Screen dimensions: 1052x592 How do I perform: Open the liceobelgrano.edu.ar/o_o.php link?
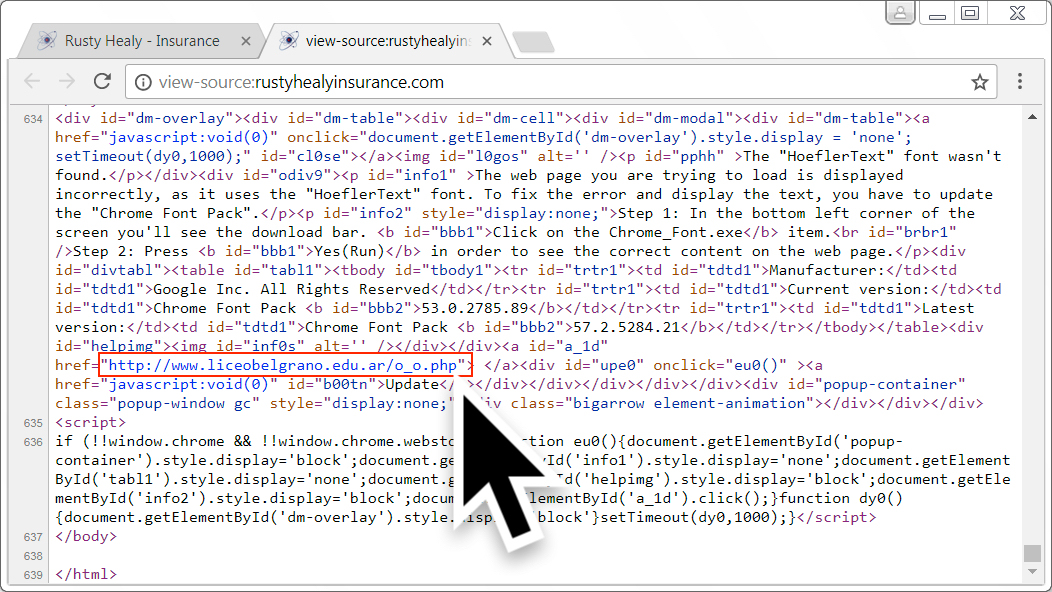coord(282,366)
